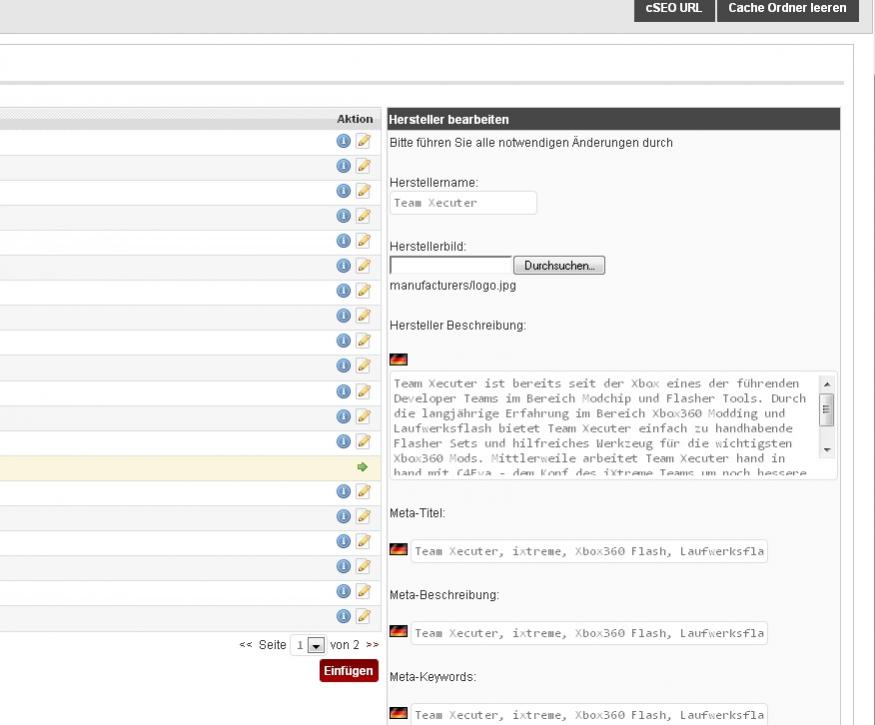Click the edit pencil icon in the last row
875x725 pixels.
(x=363, y=617)
